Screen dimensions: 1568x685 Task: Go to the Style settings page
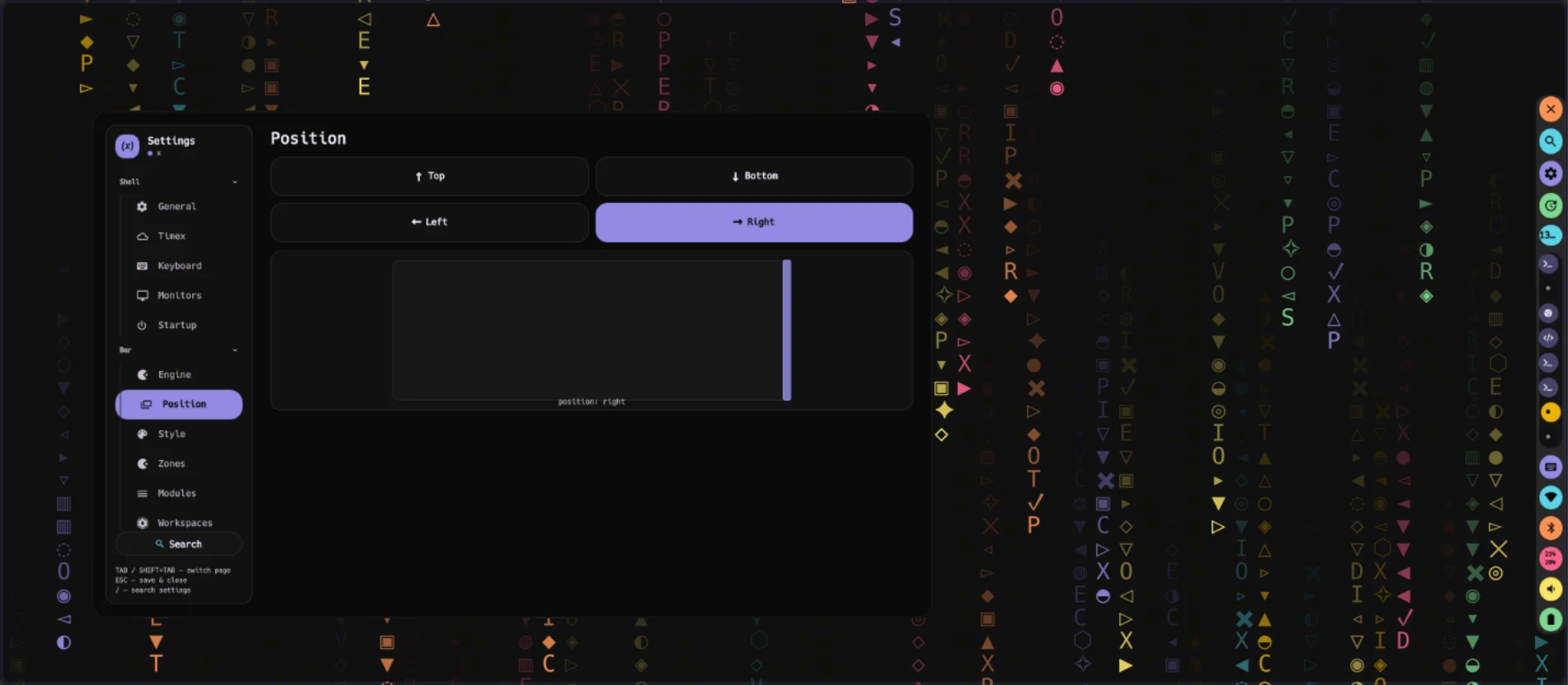[179, 434]
